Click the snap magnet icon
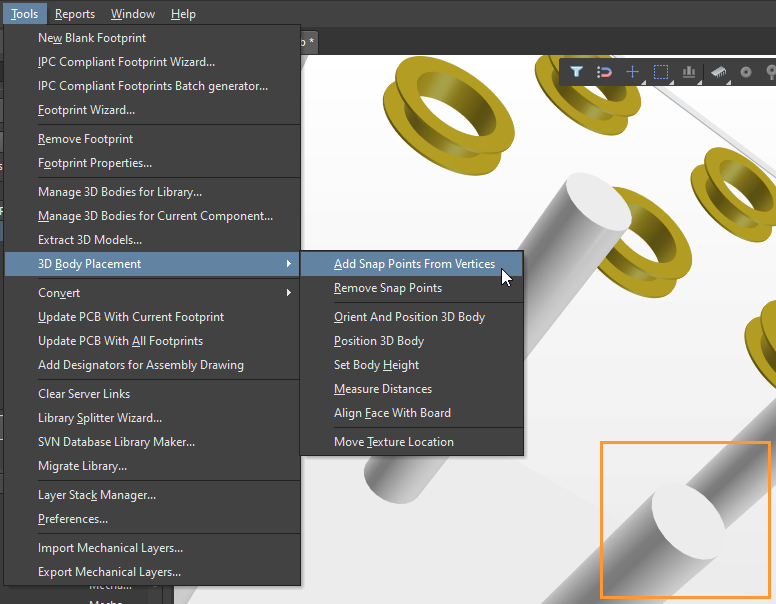 [604, 72]
